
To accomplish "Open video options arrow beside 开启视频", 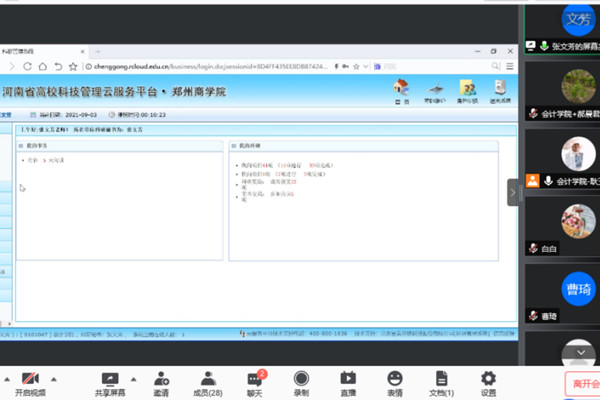I will tap(54, 379).
